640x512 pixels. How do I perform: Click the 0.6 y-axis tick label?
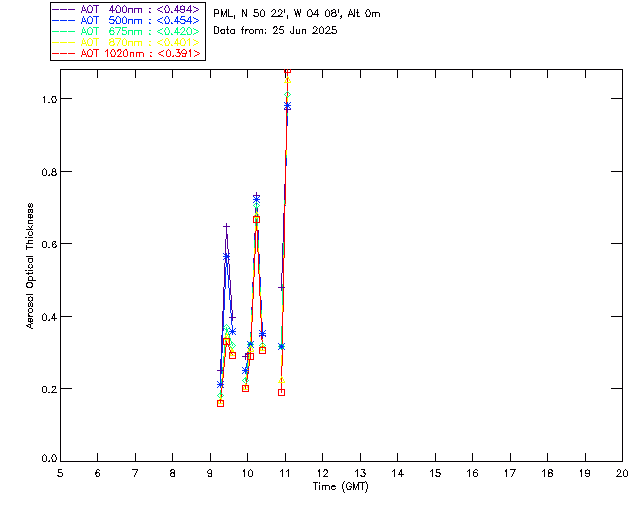click(x=49, y=244)
